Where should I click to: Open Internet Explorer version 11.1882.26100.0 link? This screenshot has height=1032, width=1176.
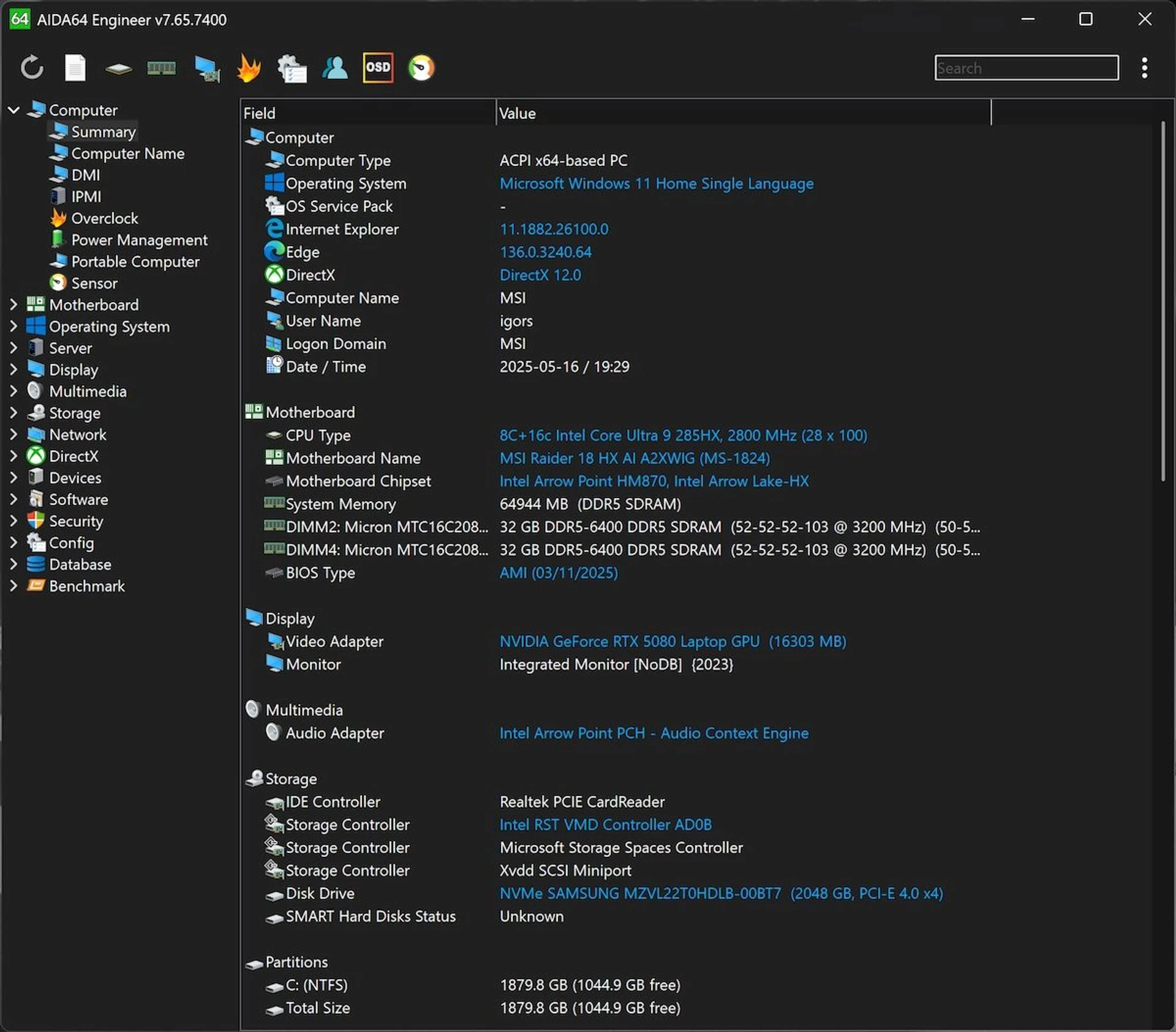(554, 229)
